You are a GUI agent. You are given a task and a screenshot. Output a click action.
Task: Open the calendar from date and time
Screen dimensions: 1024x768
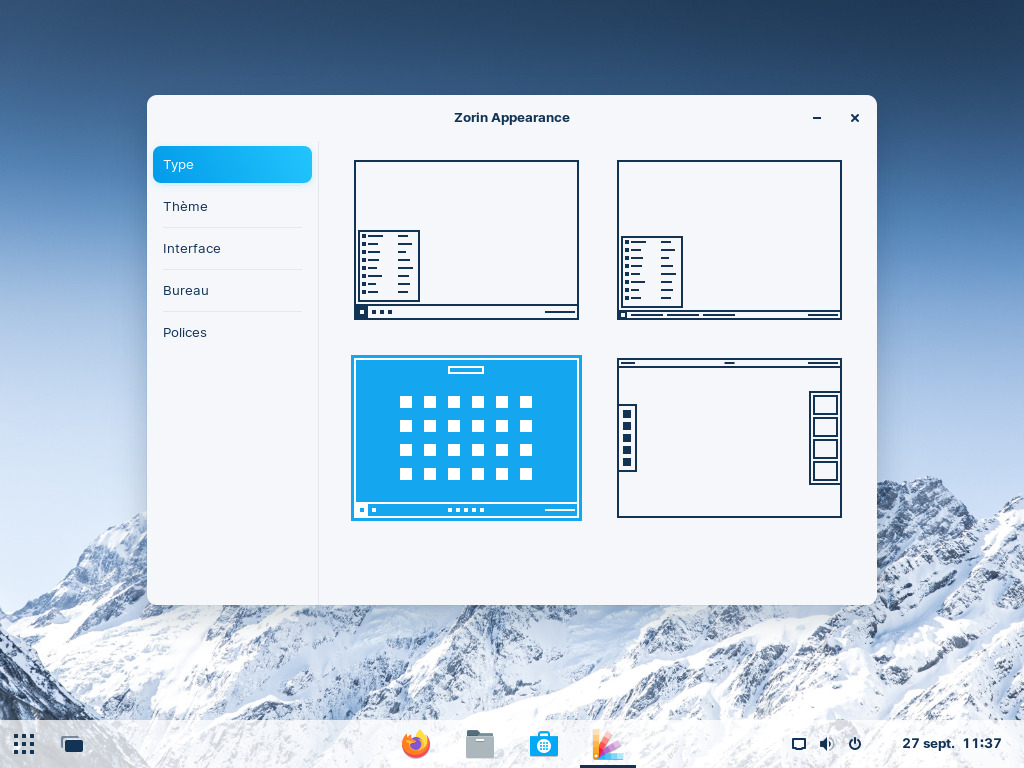[952, 743]
